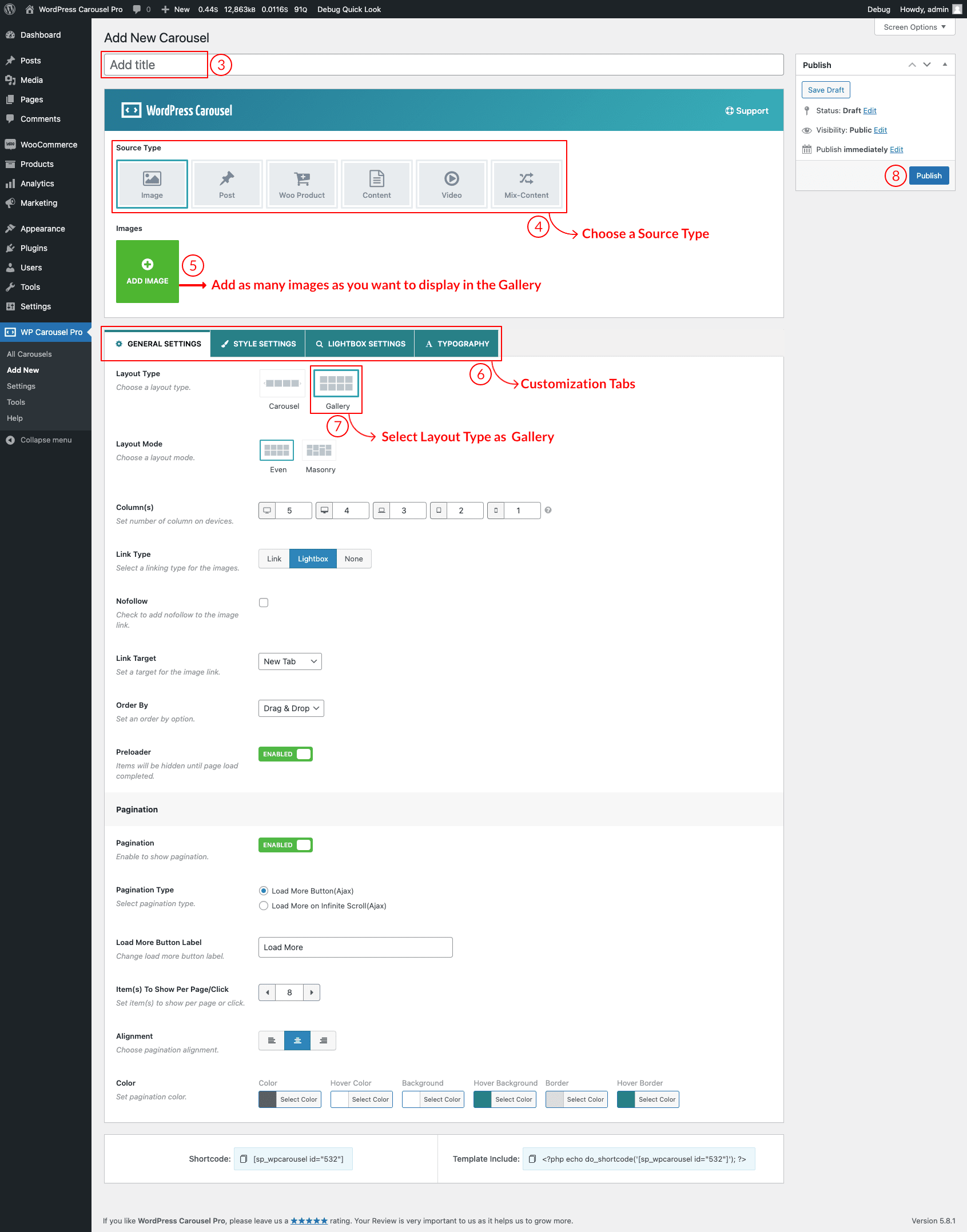Click the copy icon beside the Shortcode
This screenshot has width=967, height=1232.
click(x=244, y=1159)
